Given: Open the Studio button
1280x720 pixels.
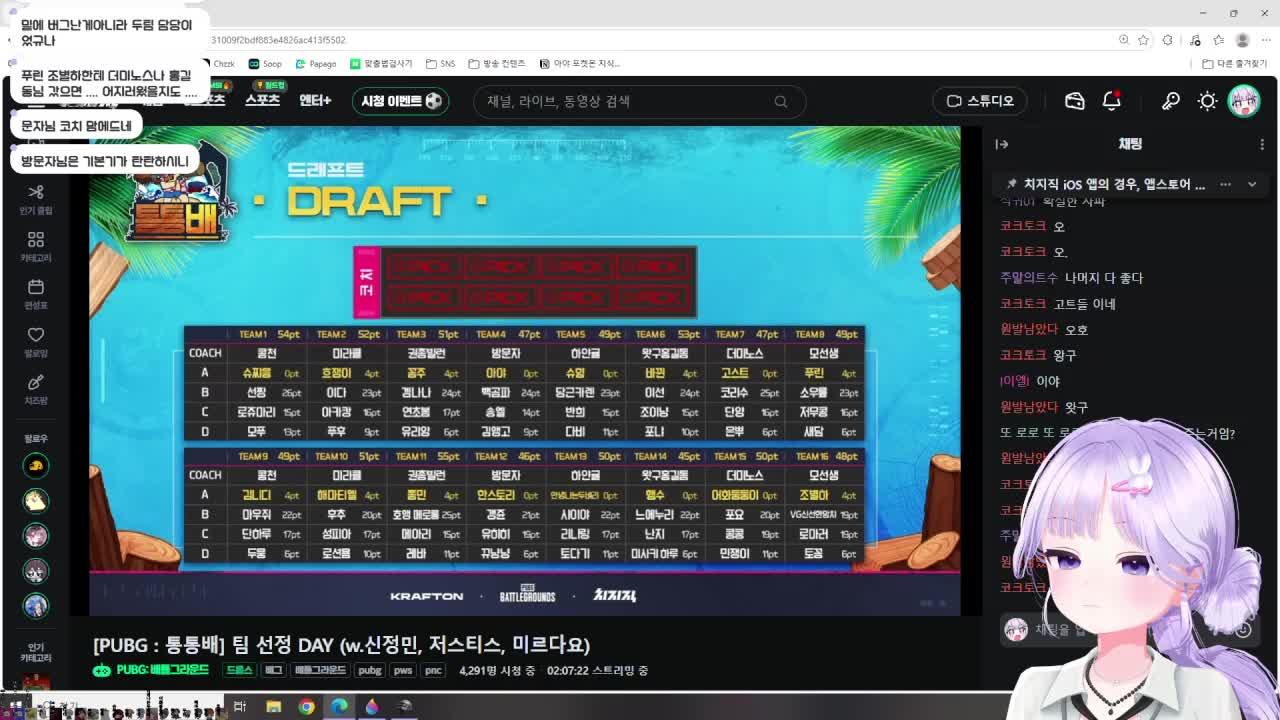Looking at the screenshot, I should 981,101.
